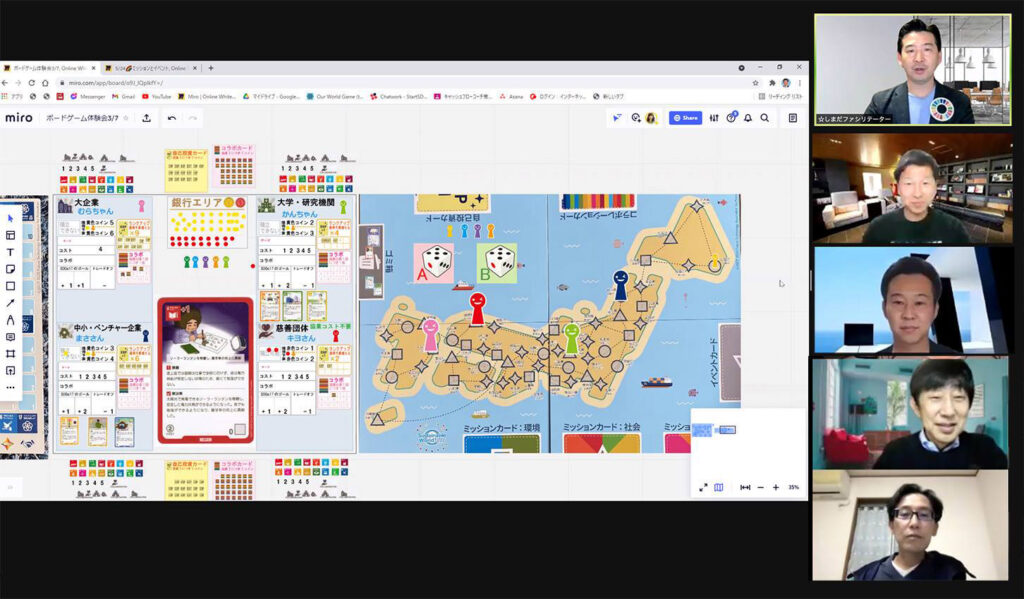Click dice A on the board
The image size is (1024, 599).
point(434,263)
